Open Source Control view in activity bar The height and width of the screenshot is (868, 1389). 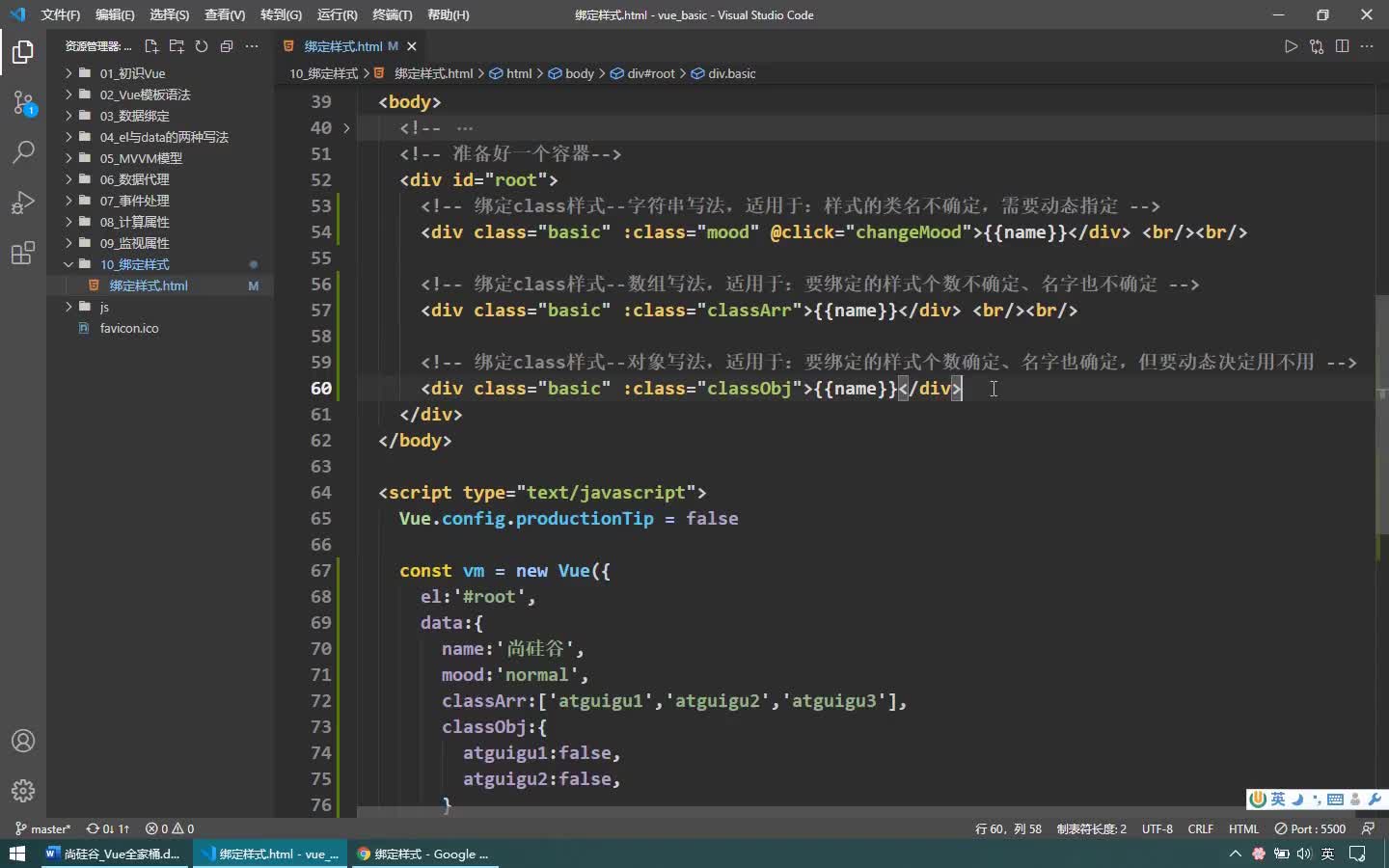23,102
